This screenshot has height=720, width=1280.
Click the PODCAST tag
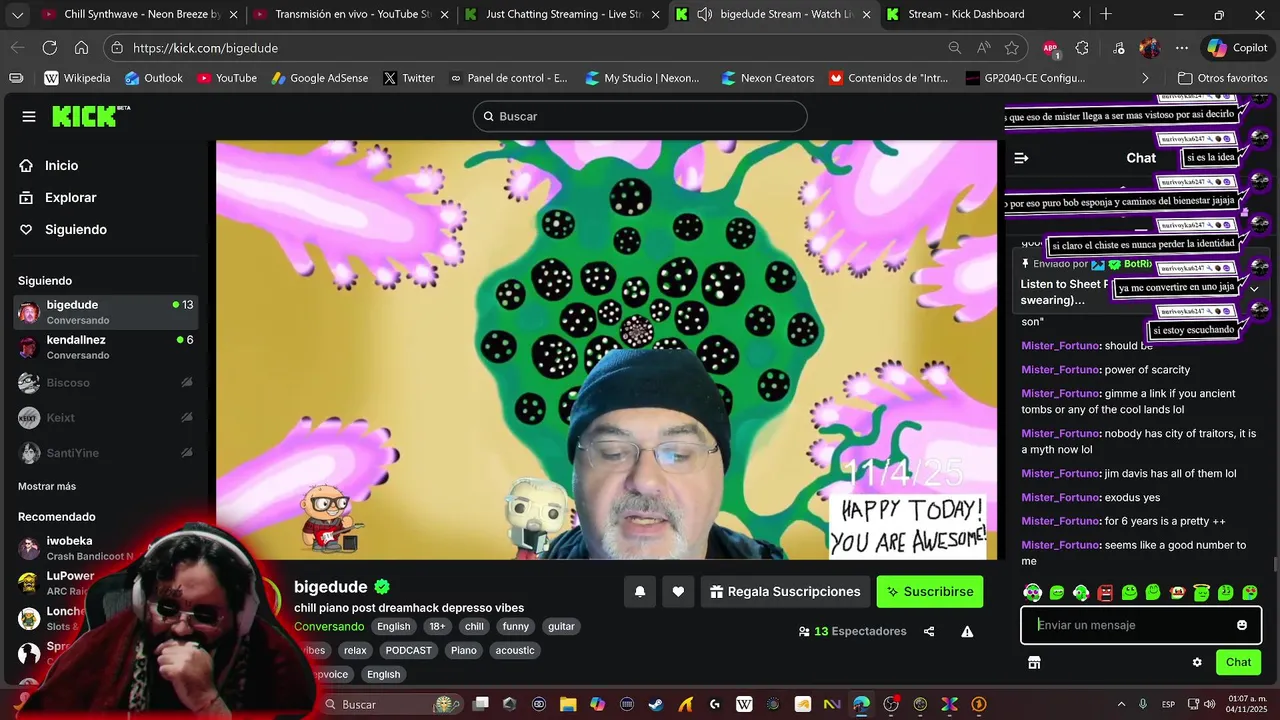click(x=409, y=650)
